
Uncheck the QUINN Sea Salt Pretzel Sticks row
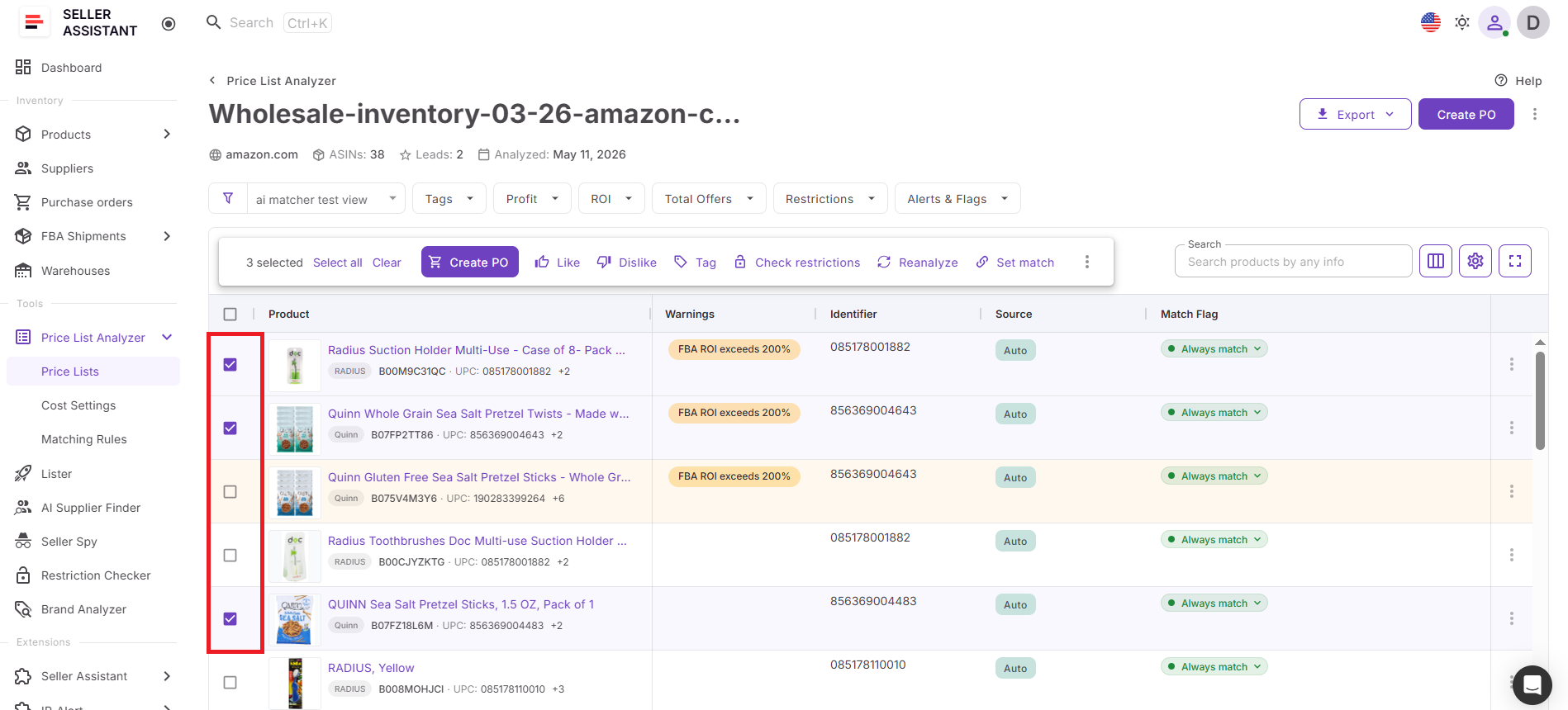[230, 618]
